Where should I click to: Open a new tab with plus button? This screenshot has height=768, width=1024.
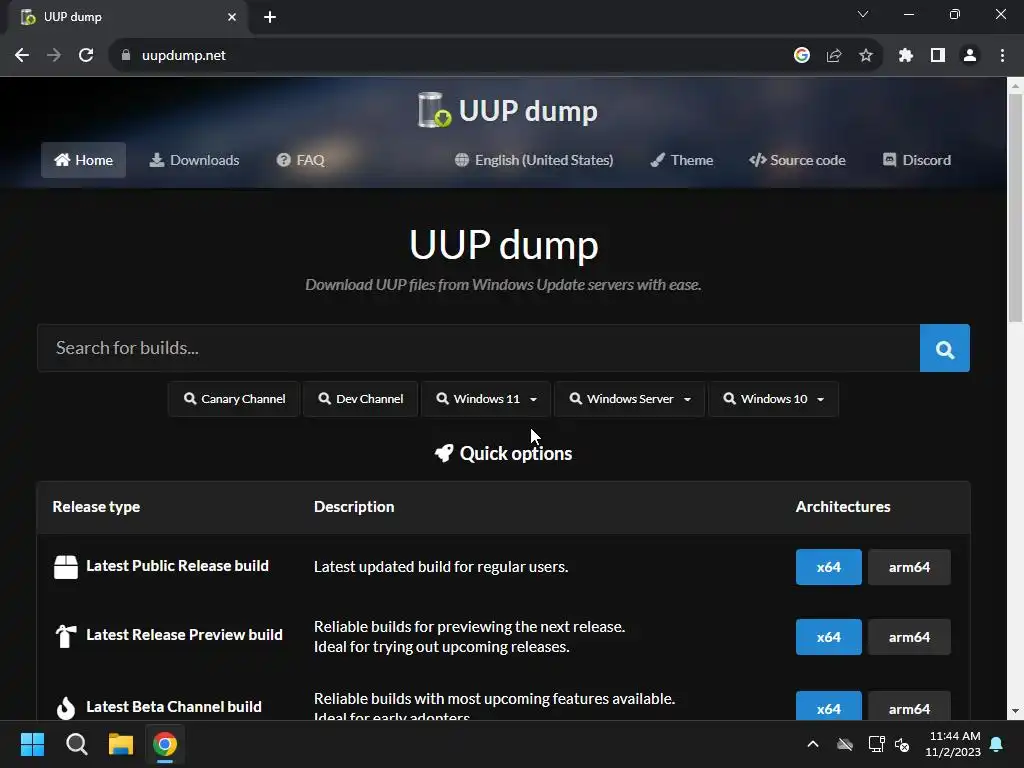(270, 17)
